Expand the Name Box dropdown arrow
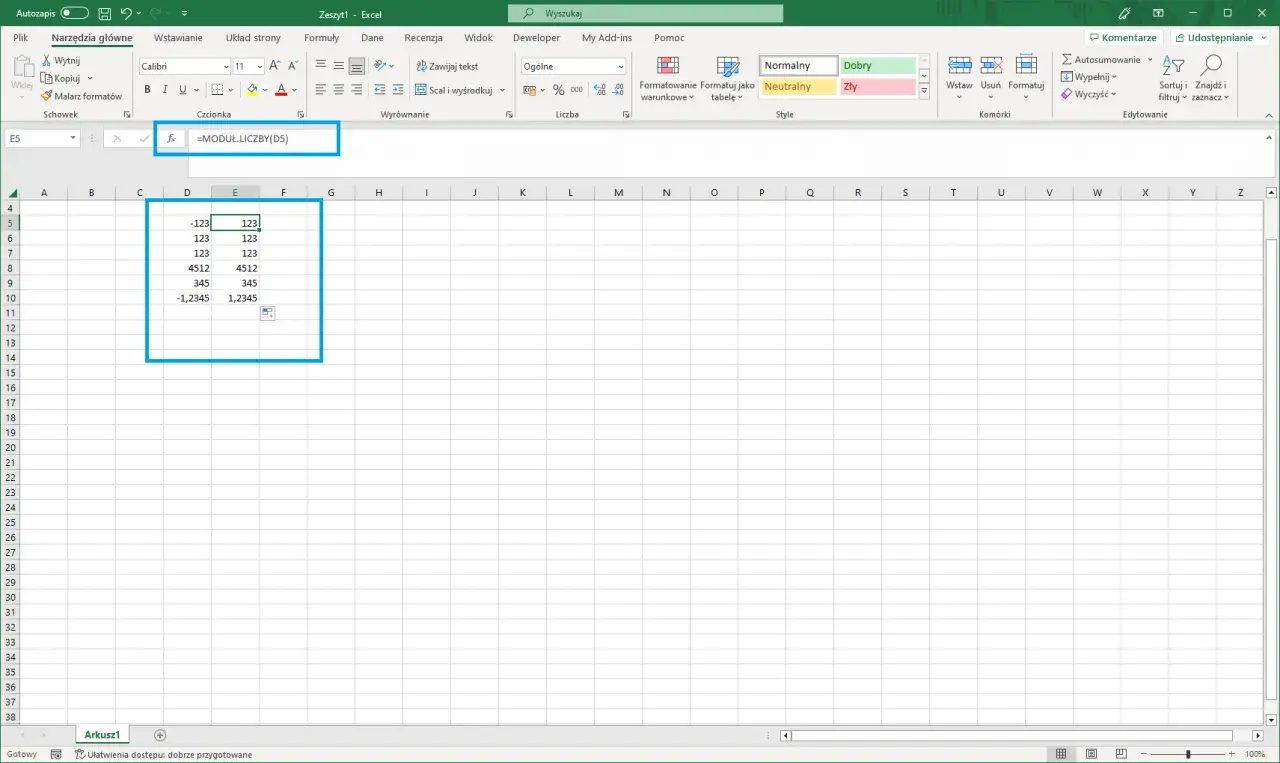Viewport: 1280px width, 763px height. coord(73,139)
